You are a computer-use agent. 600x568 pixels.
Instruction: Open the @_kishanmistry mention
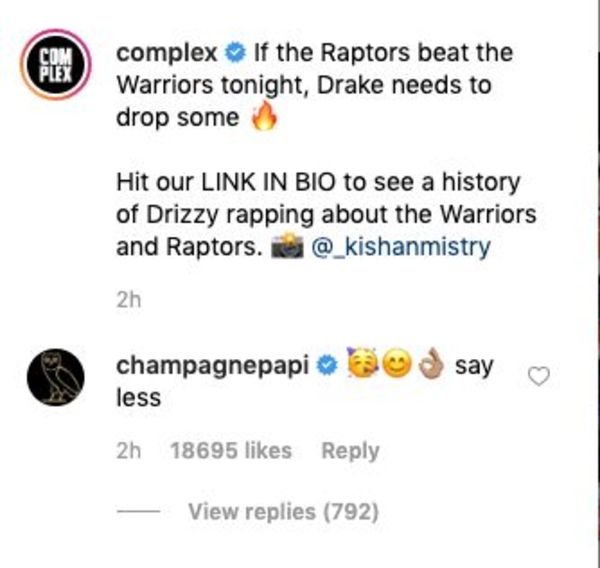point(401,247)
